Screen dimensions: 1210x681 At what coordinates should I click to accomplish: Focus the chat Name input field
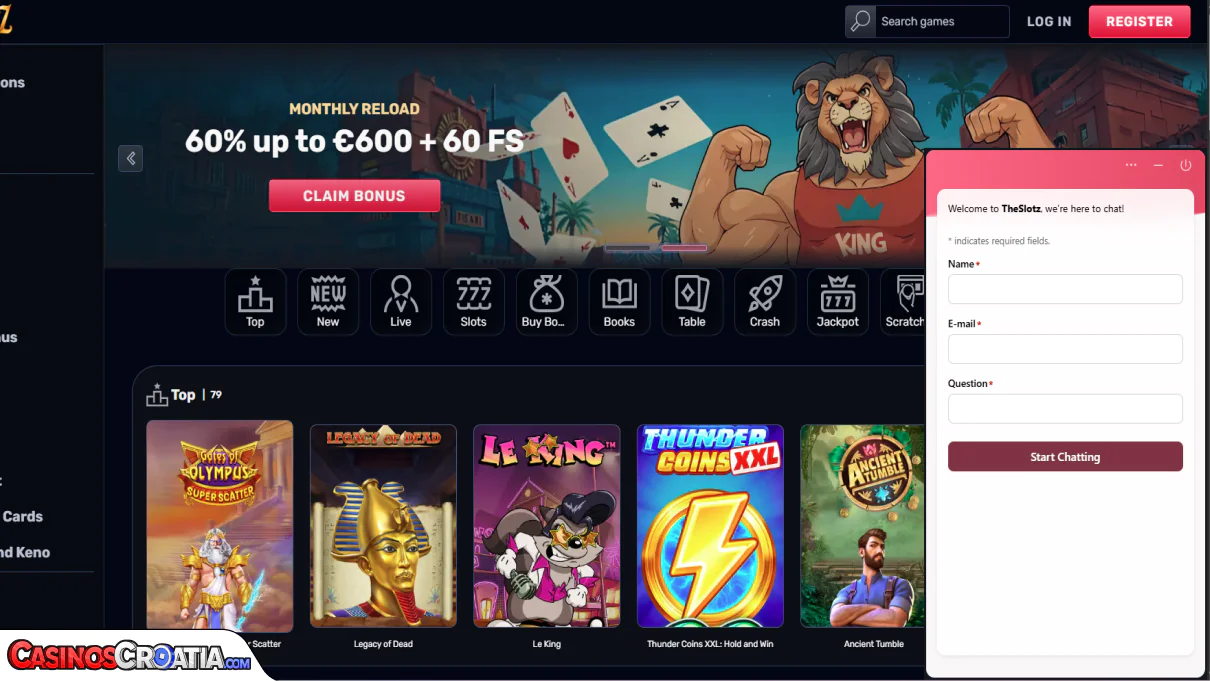point(1065,289)
